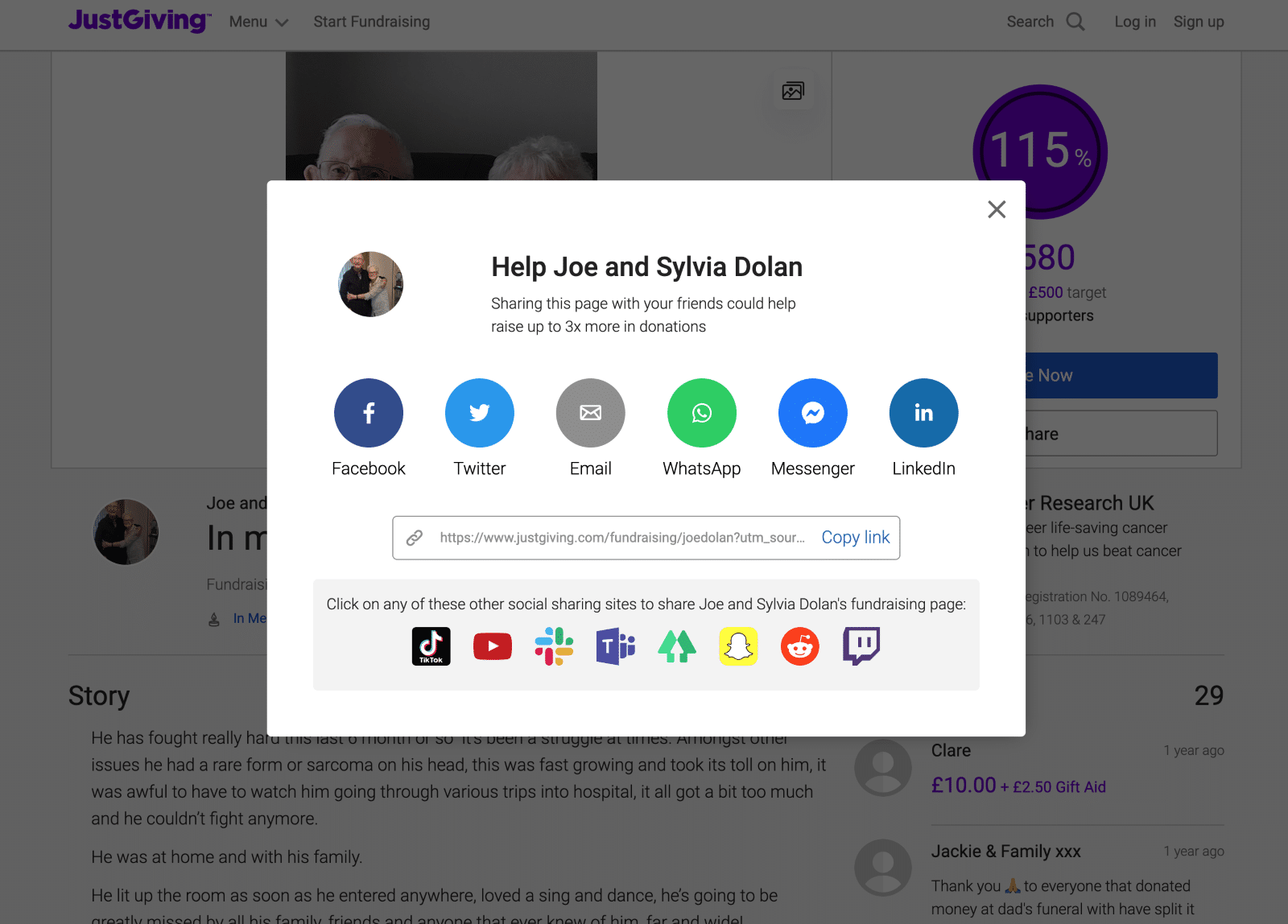Click Jackie & Family supporter avatar
This screenshot has width=1288, height=924.
(x=883, y=868)
